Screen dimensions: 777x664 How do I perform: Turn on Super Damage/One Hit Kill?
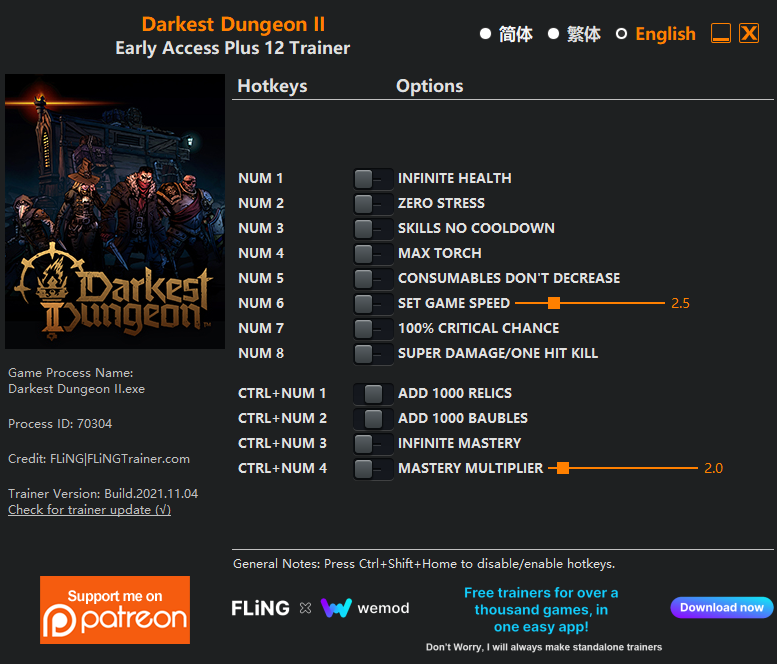[x=373, y=354]
